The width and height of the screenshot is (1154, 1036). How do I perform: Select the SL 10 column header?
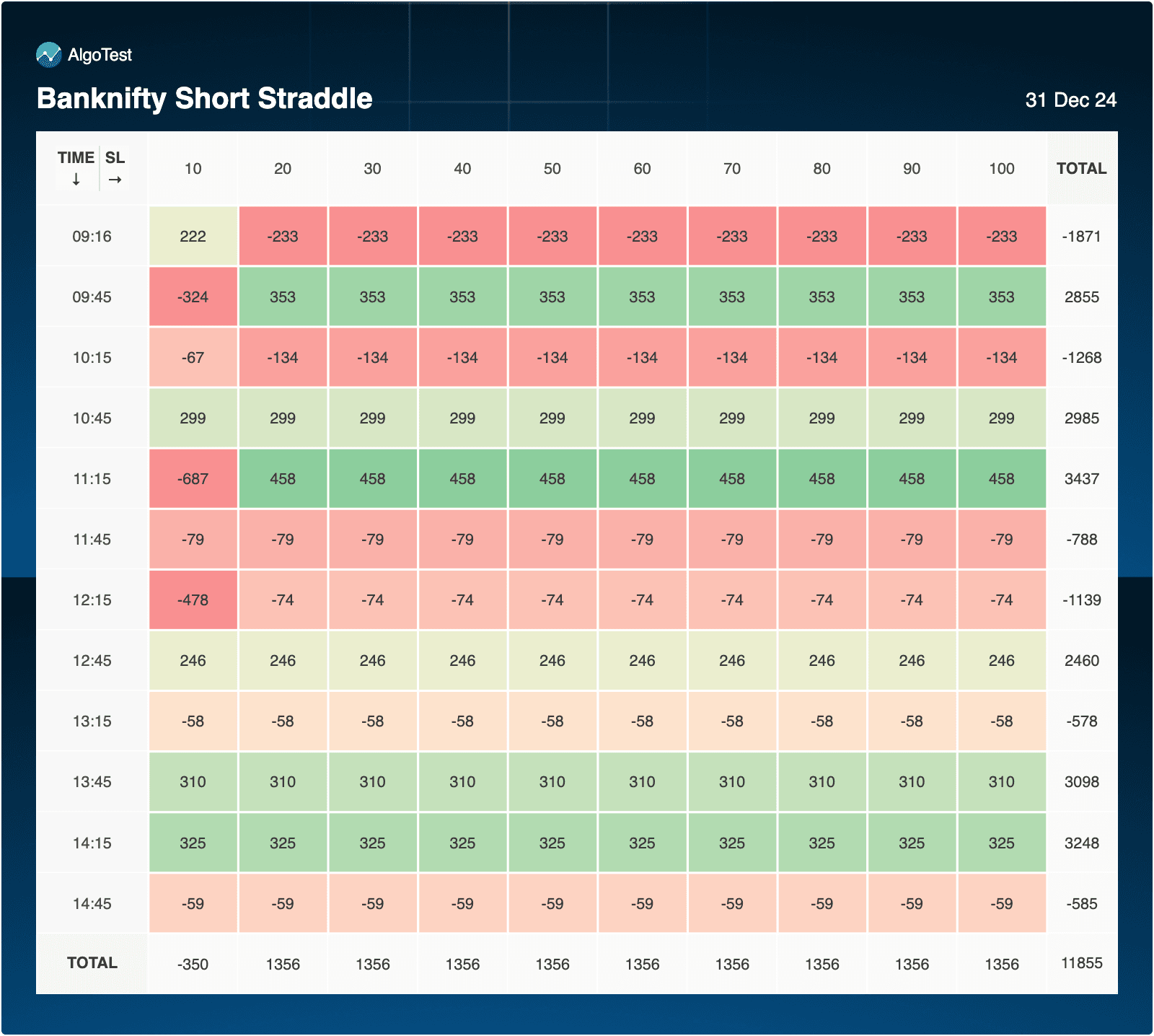click(x=193, y=169)
